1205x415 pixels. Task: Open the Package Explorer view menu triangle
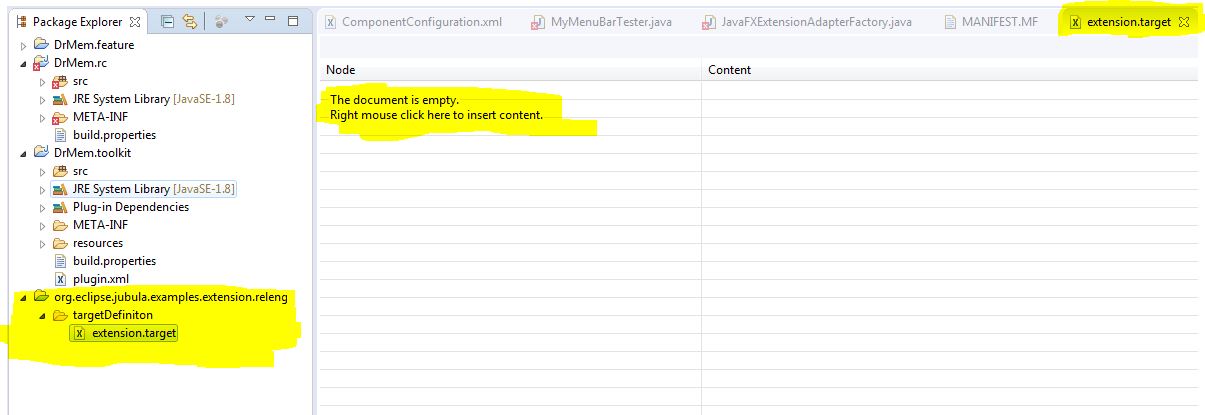(250, 20)
